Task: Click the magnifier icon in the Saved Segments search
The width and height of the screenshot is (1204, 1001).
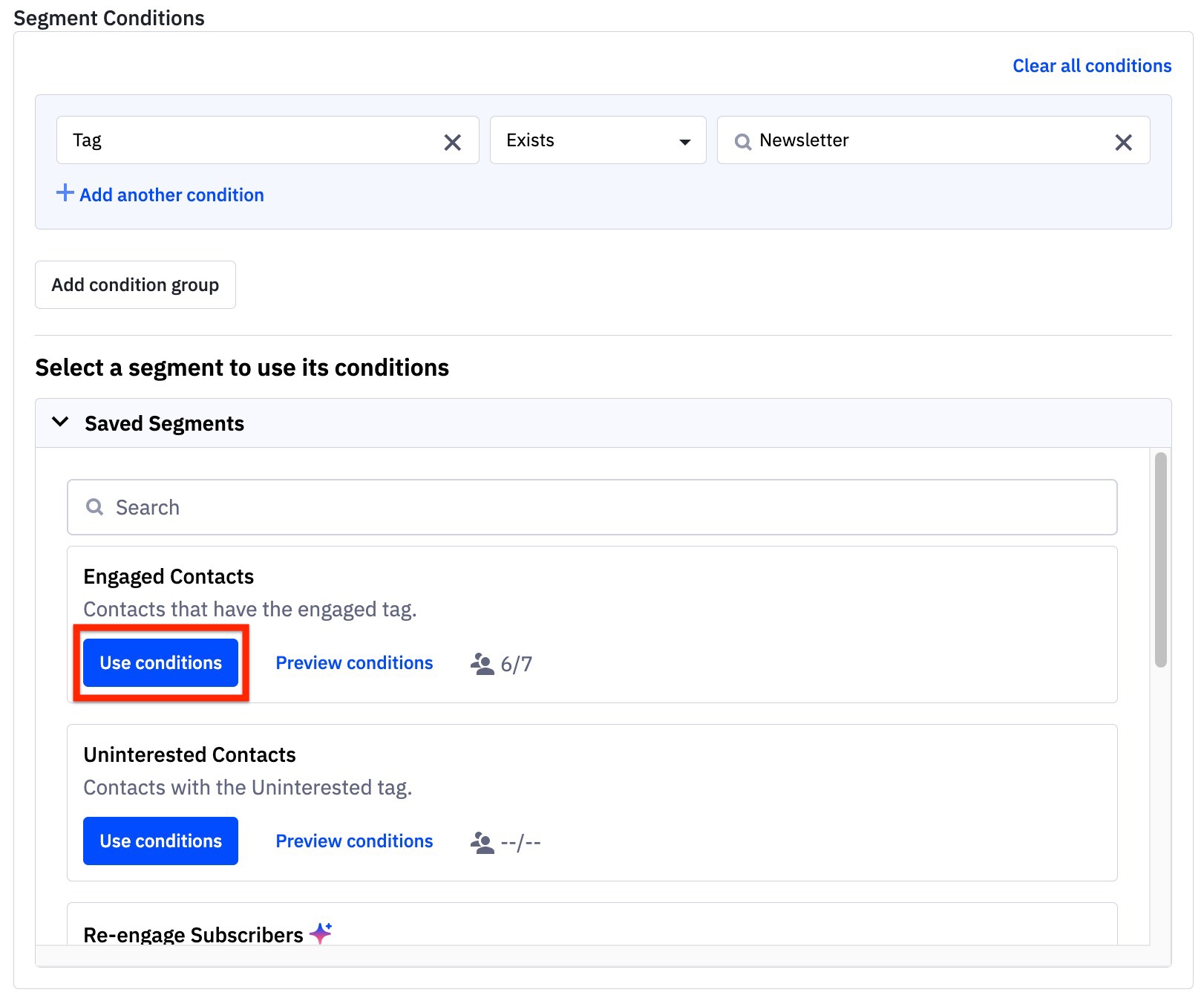Action: pos(94,506)
